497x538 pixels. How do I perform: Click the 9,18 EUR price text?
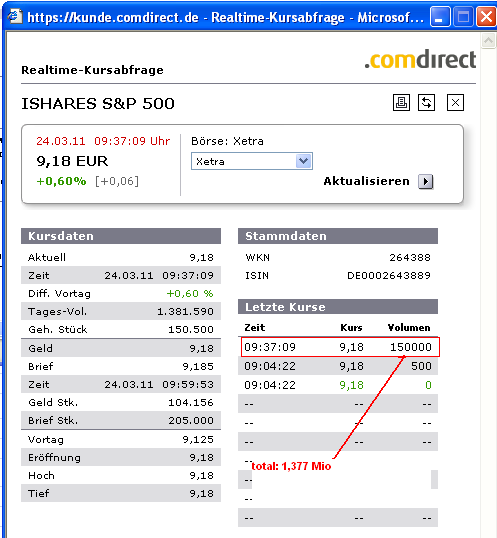tap(72, 161)
